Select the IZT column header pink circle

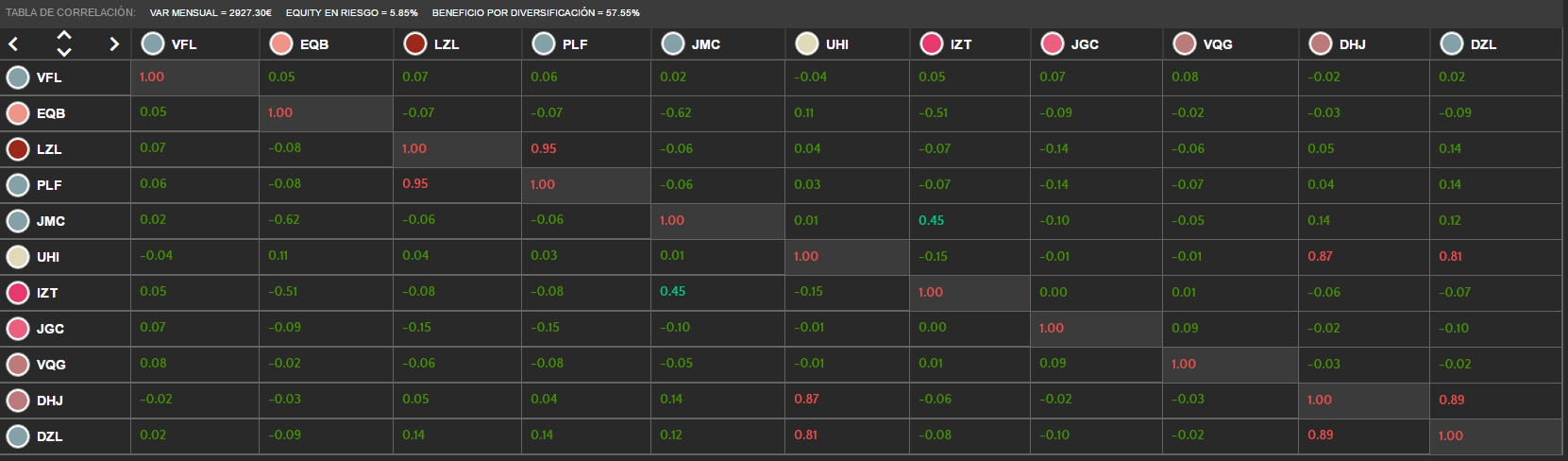pos(932,43)
